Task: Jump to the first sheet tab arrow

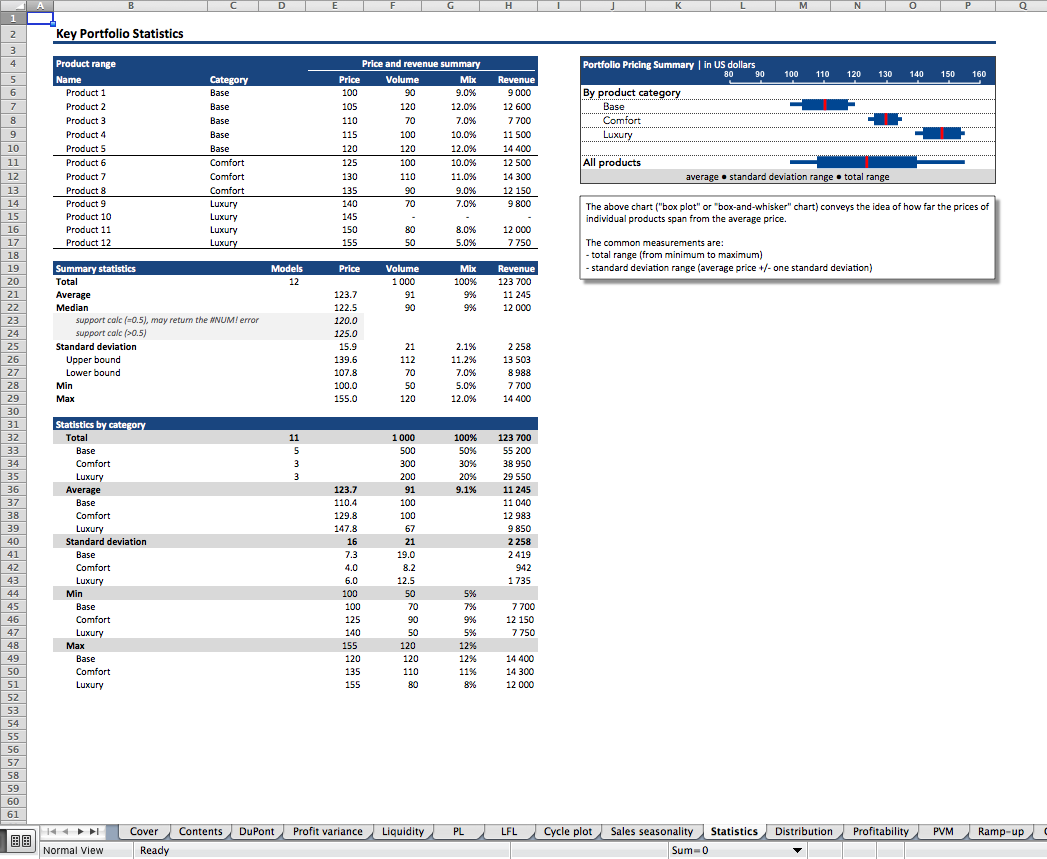Action: [50, 832]
